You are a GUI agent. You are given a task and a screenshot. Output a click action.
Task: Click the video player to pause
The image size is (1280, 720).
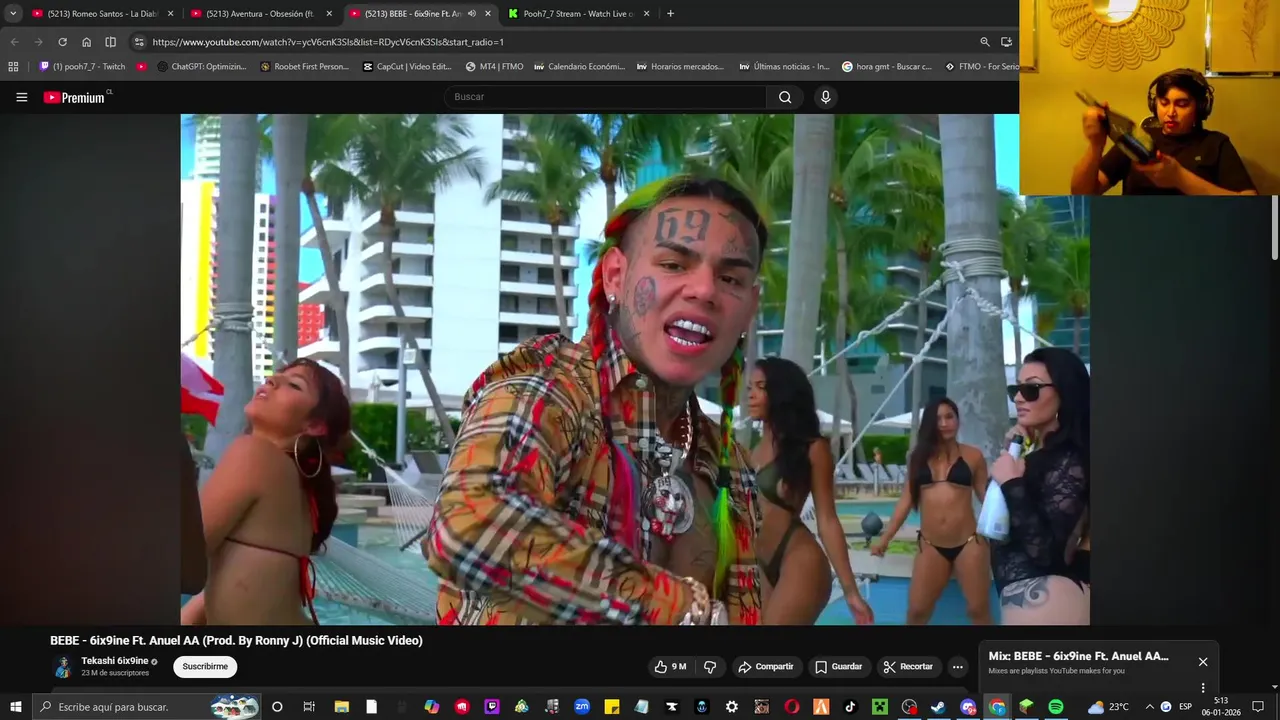[635, 369]
